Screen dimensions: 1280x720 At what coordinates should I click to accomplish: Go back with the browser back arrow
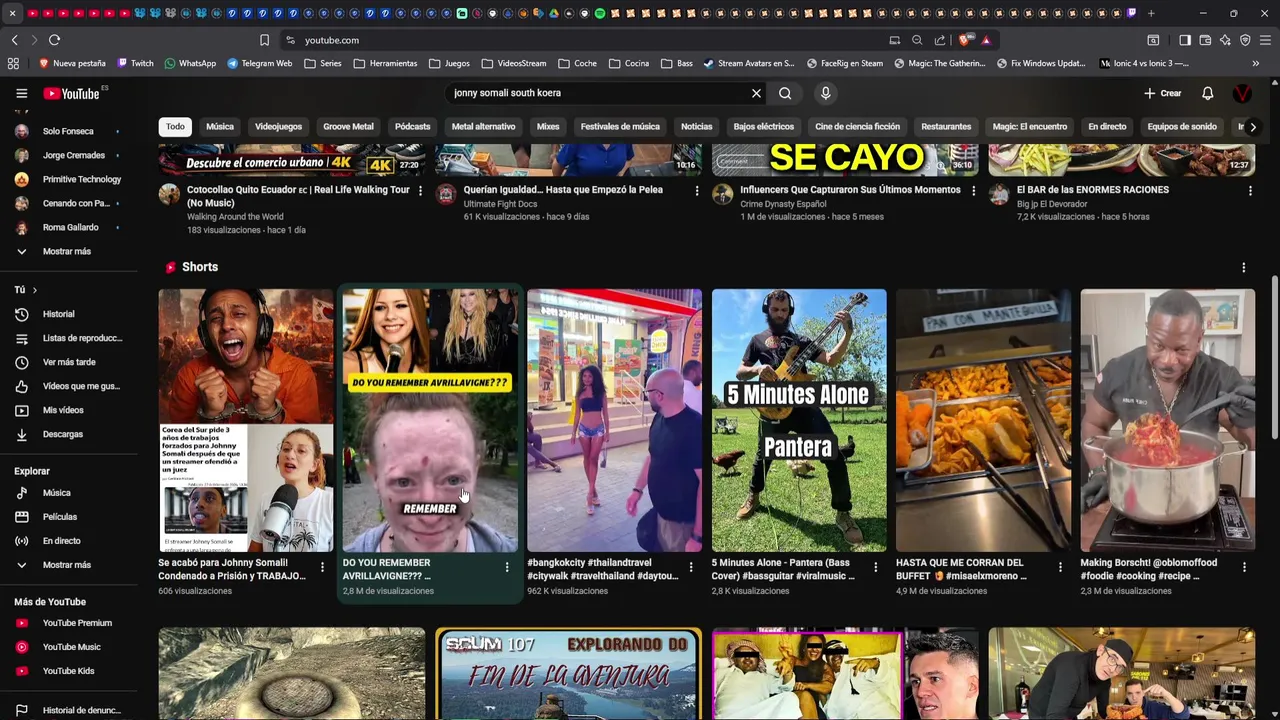pos(14,40)
